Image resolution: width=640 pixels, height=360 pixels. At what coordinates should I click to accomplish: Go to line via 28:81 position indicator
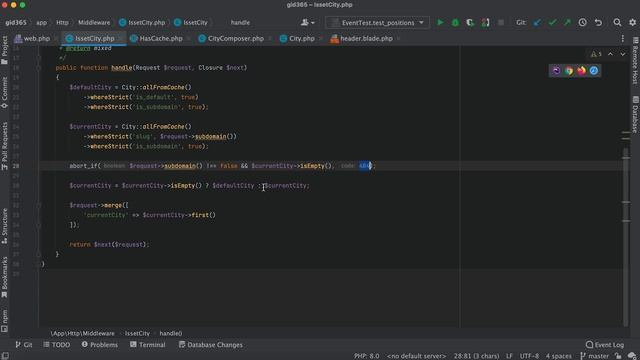point(476,356)
